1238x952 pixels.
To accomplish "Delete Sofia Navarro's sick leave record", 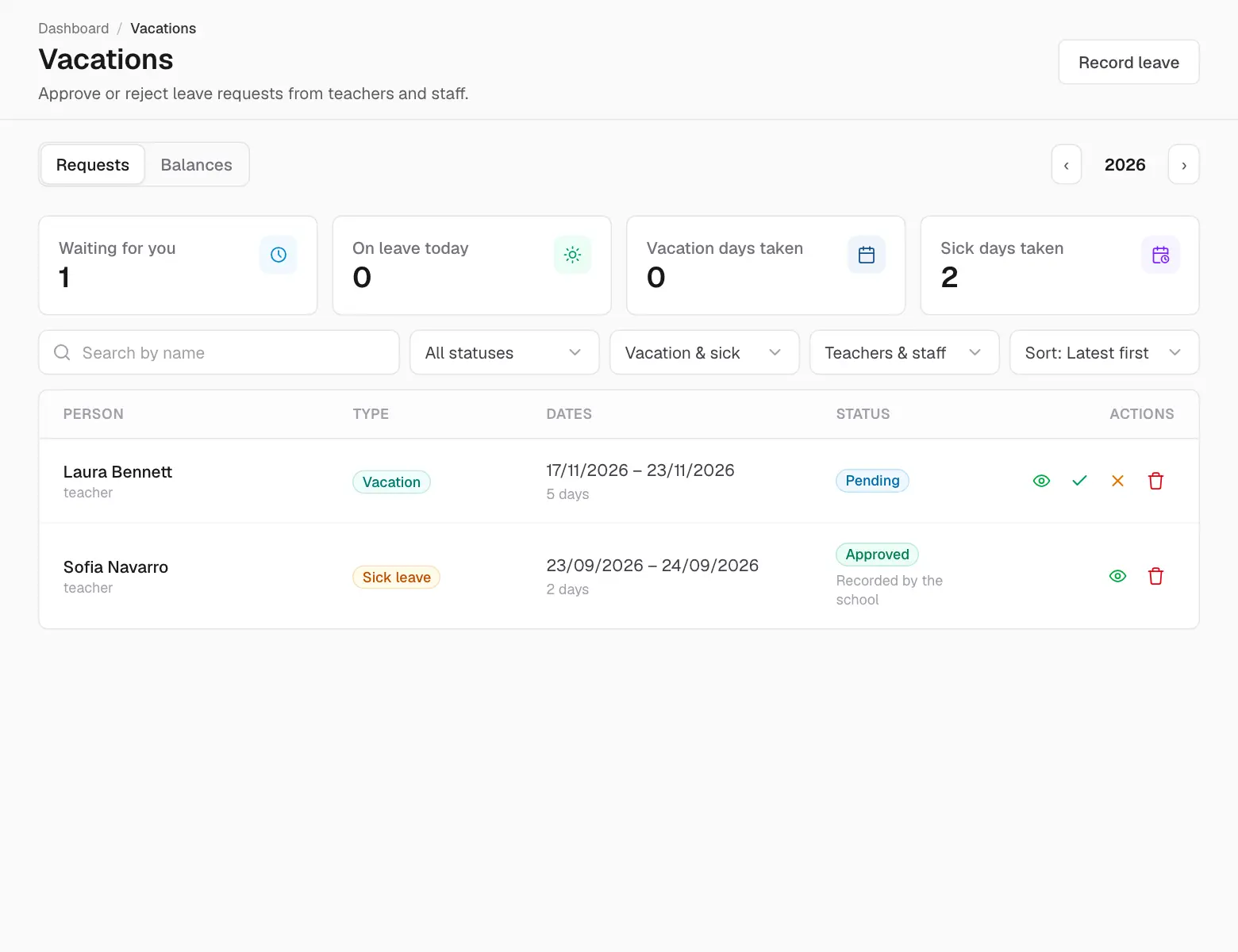I will tap(1155, 576).
